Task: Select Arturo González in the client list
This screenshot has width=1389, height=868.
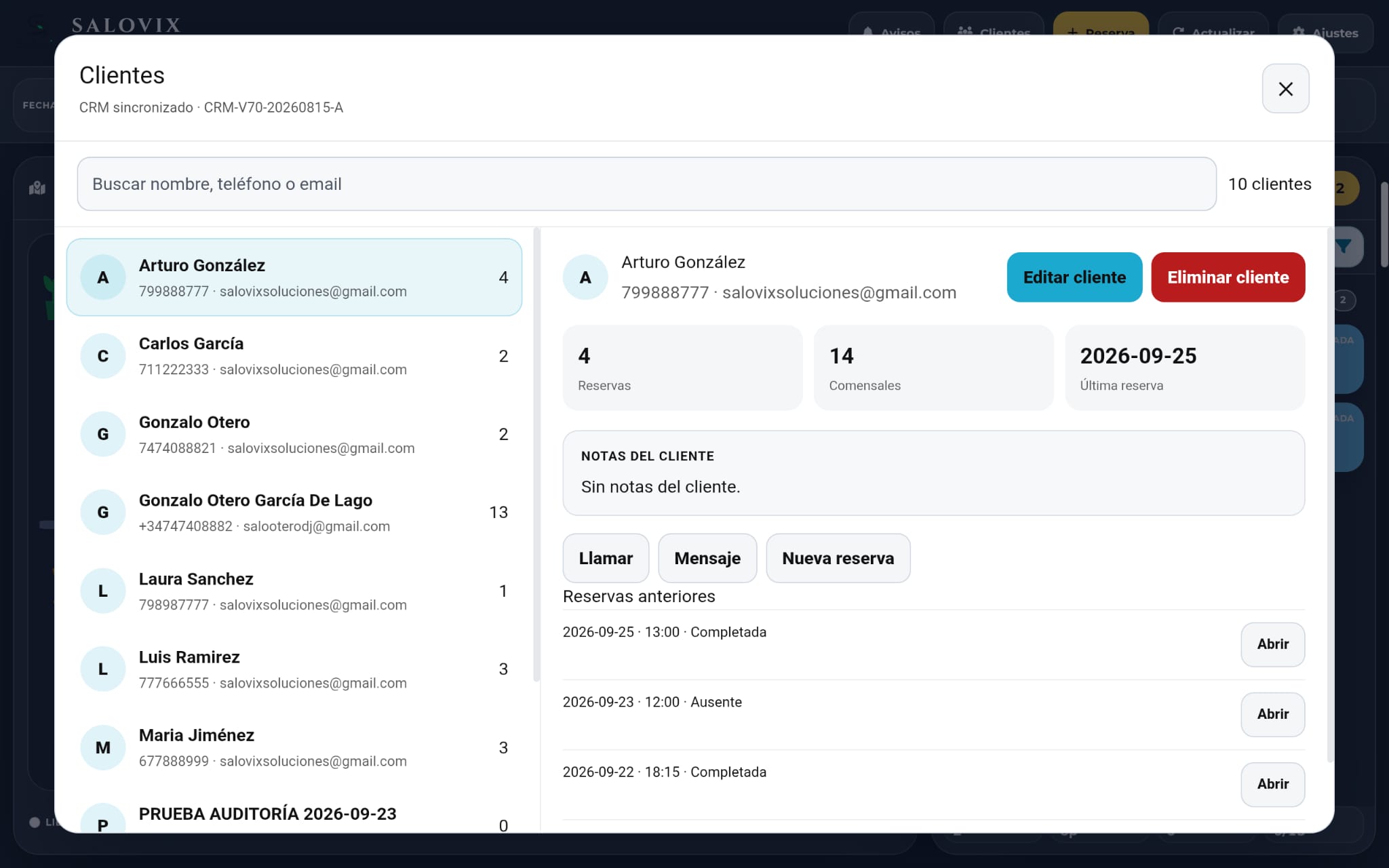Action: point(294,277)
